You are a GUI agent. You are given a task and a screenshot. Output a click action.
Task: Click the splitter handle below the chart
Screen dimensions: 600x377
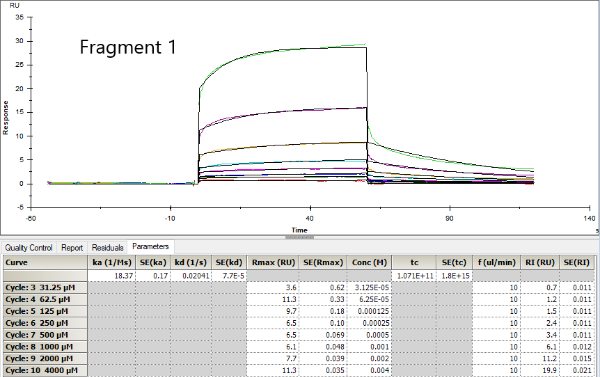pos(299,237)
